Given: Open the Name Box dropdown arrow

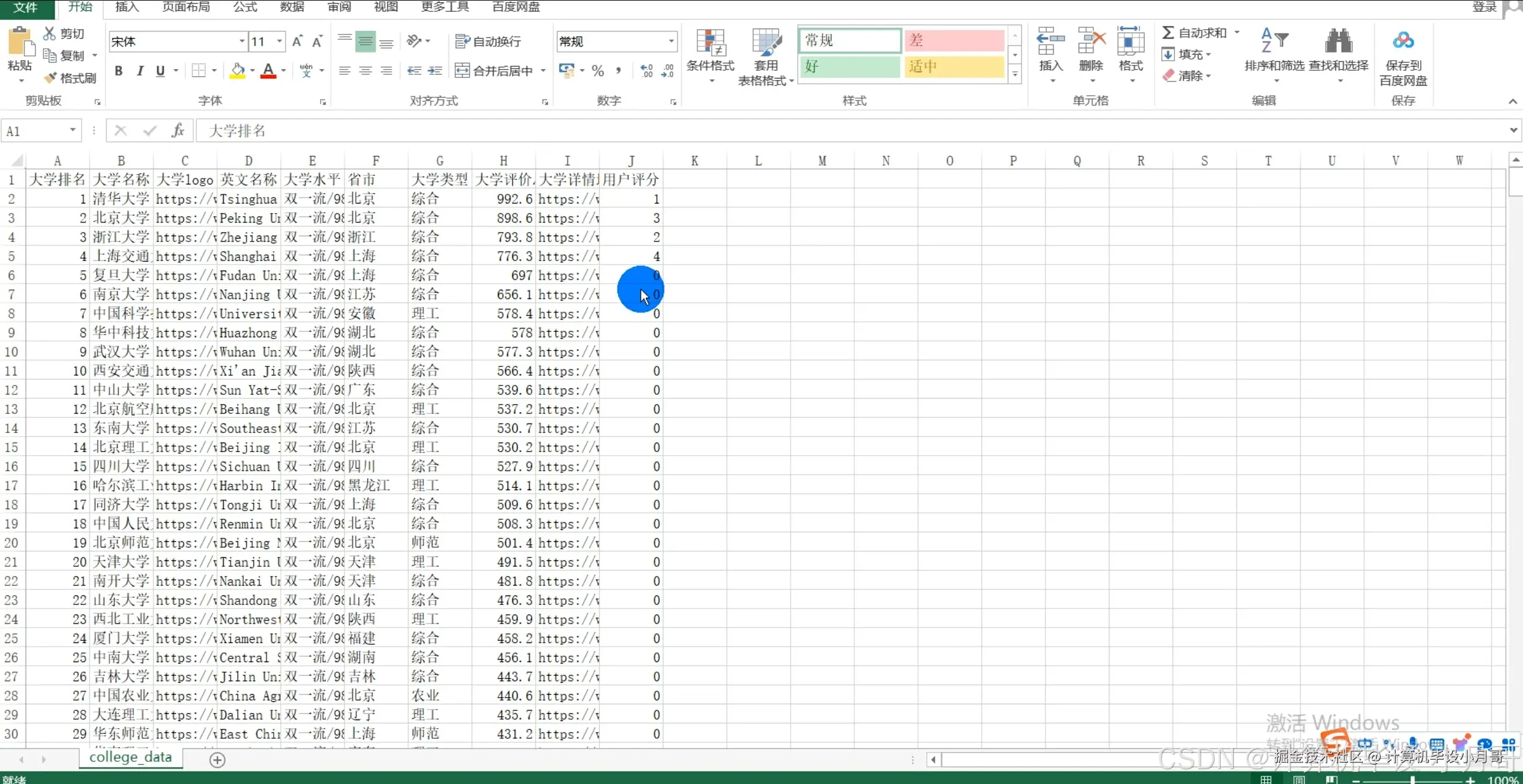Looking at the screenshot, I should (x=73, y=130).
